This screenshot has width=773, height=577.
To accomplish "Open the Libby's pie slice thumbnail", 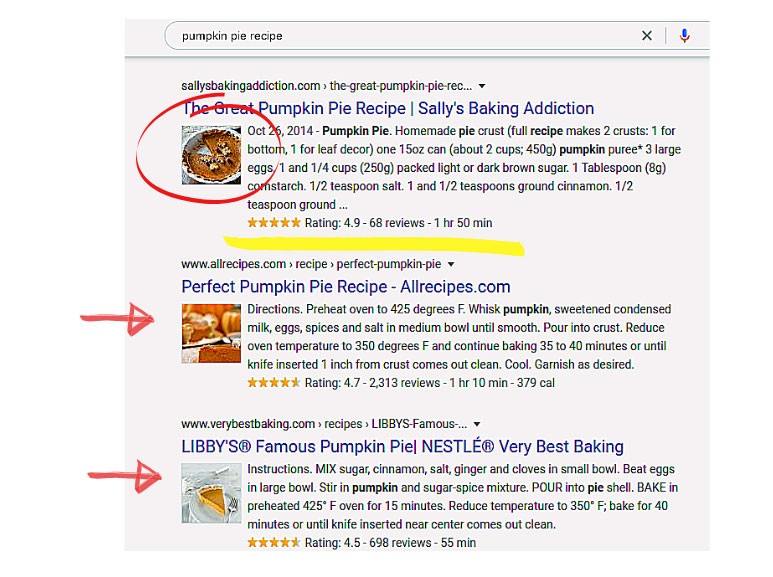I will click(x=211, y=492).
